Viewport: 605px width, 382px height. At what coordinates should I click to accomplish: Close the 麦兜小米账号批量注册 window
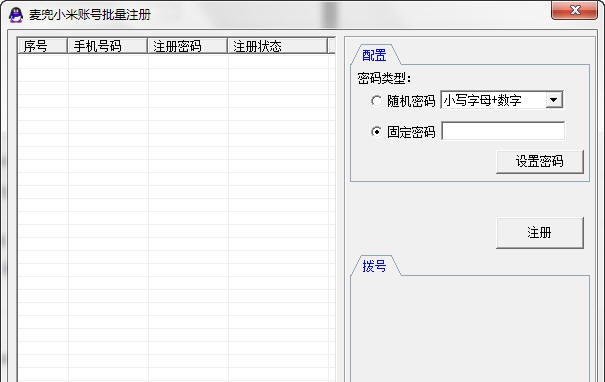(x=575, y=10)
